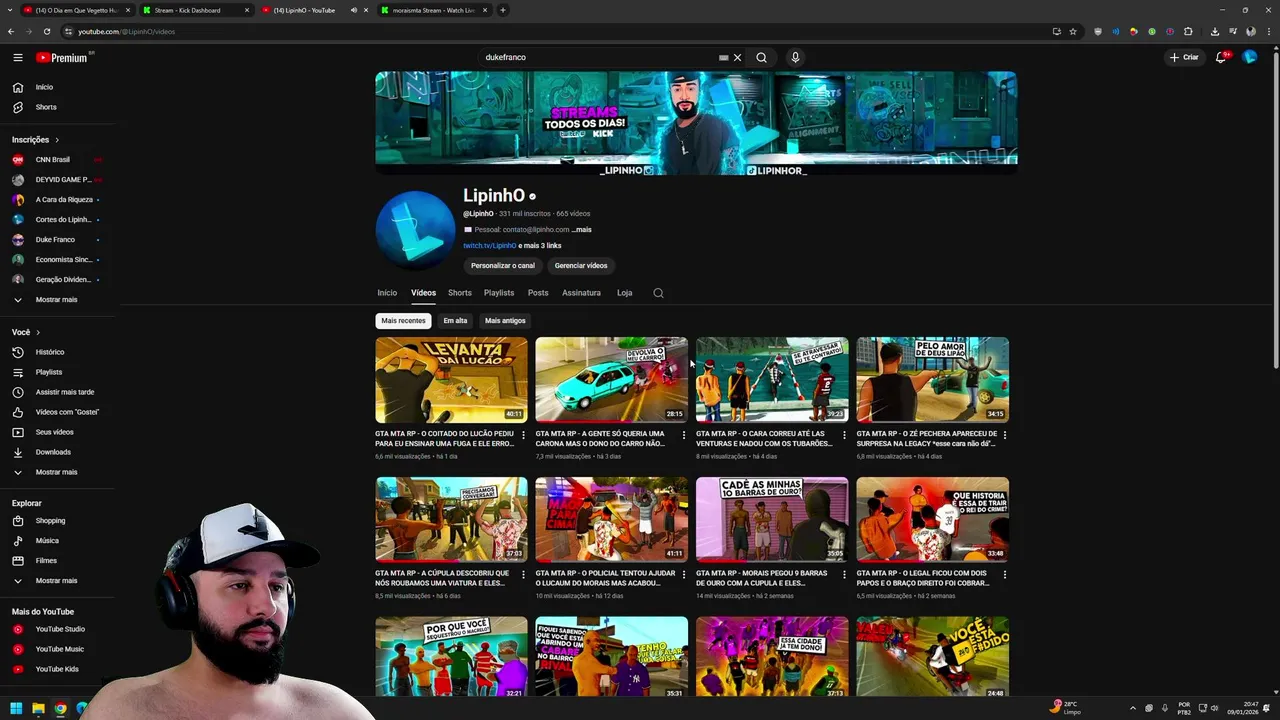The image size is (1280, 720).
Task: Expand channel description with ...mais
Action: point(581,230)
